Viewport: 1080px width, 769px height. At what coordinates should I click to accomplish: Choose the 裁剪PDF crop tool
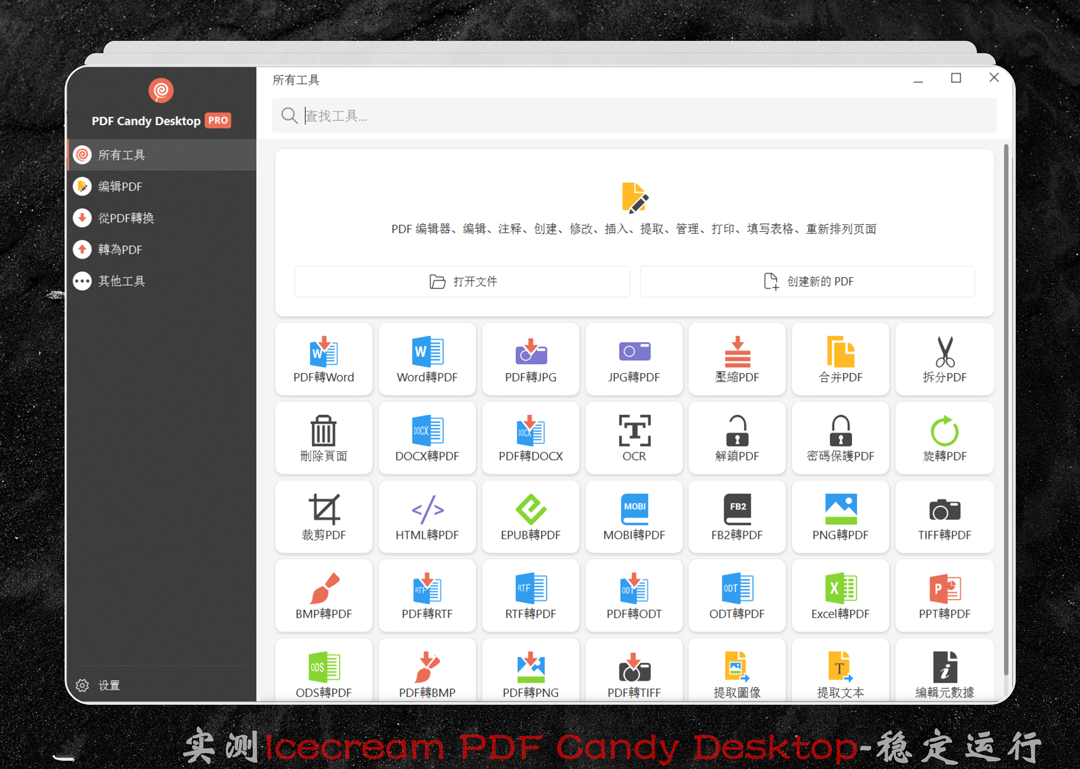tap(324, 517)
